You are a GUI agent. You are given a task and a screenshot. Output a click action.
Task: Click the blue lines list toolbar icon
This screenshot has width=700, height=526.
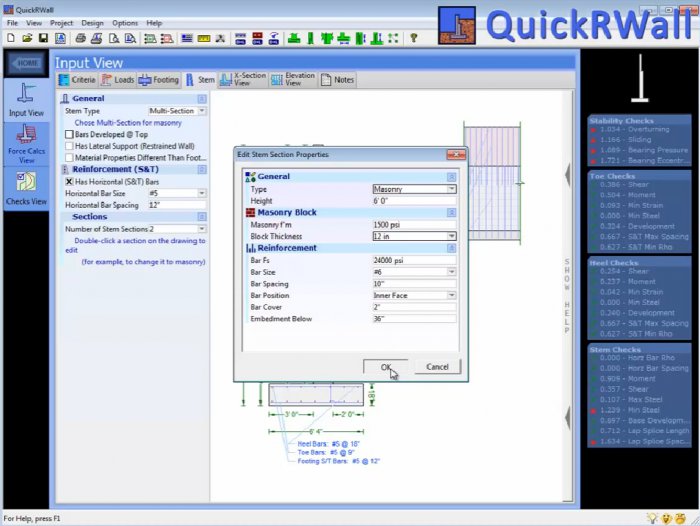[187, 38]
